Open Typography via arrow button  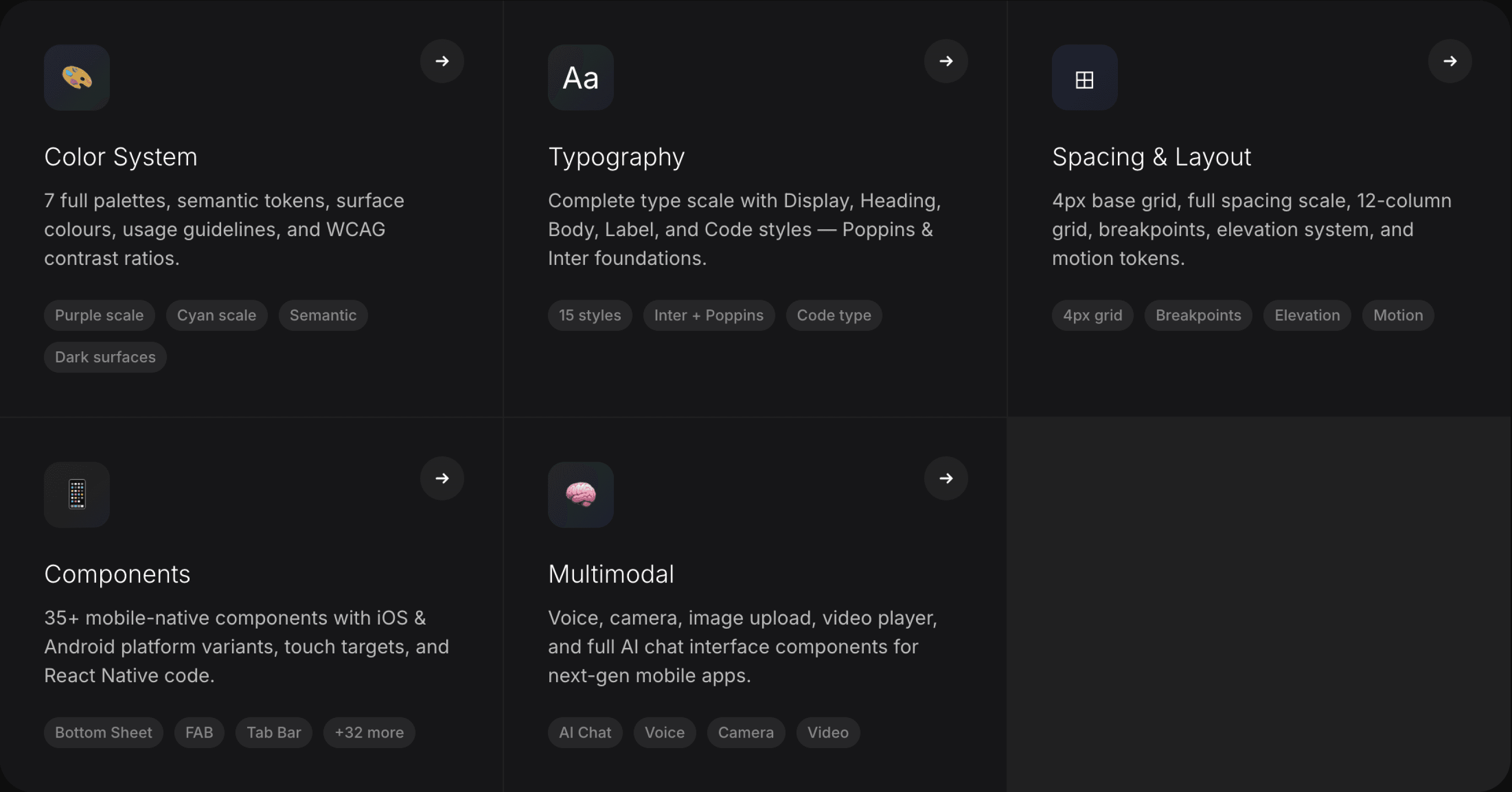pyautogui.click(x=946, y=61)
